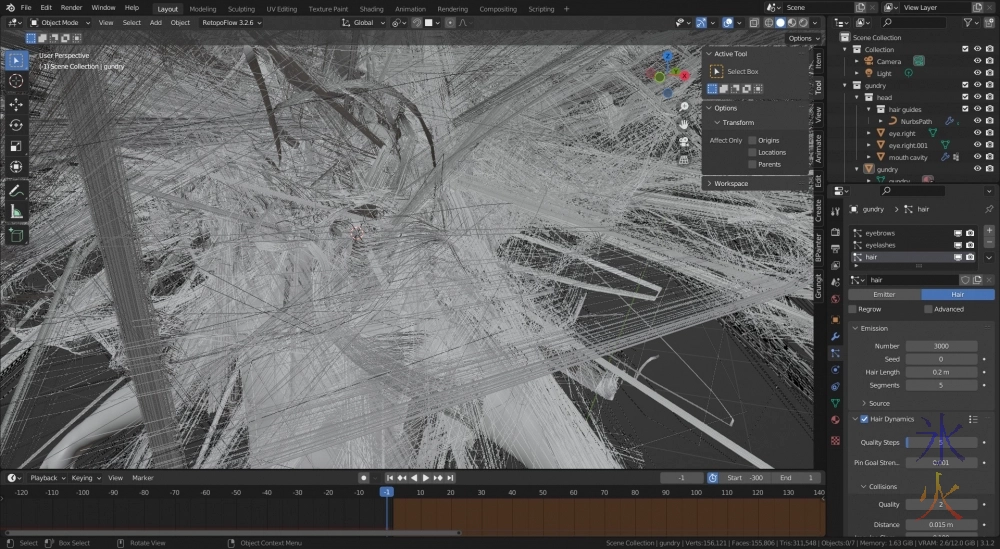Enable the Regrow checkbox

(x=852, y=309)
